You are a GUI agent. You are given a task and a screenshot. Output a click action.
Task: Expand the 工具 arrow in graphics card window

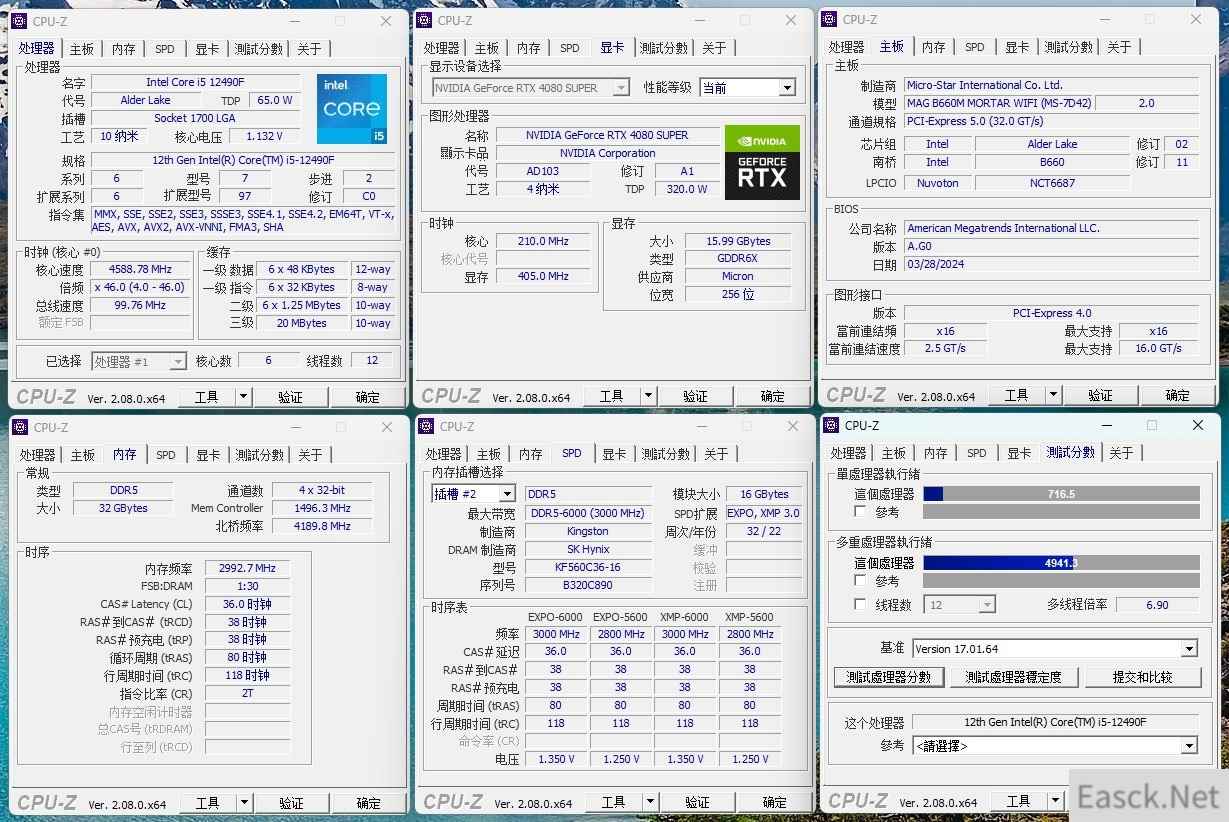tap(647, 396)
